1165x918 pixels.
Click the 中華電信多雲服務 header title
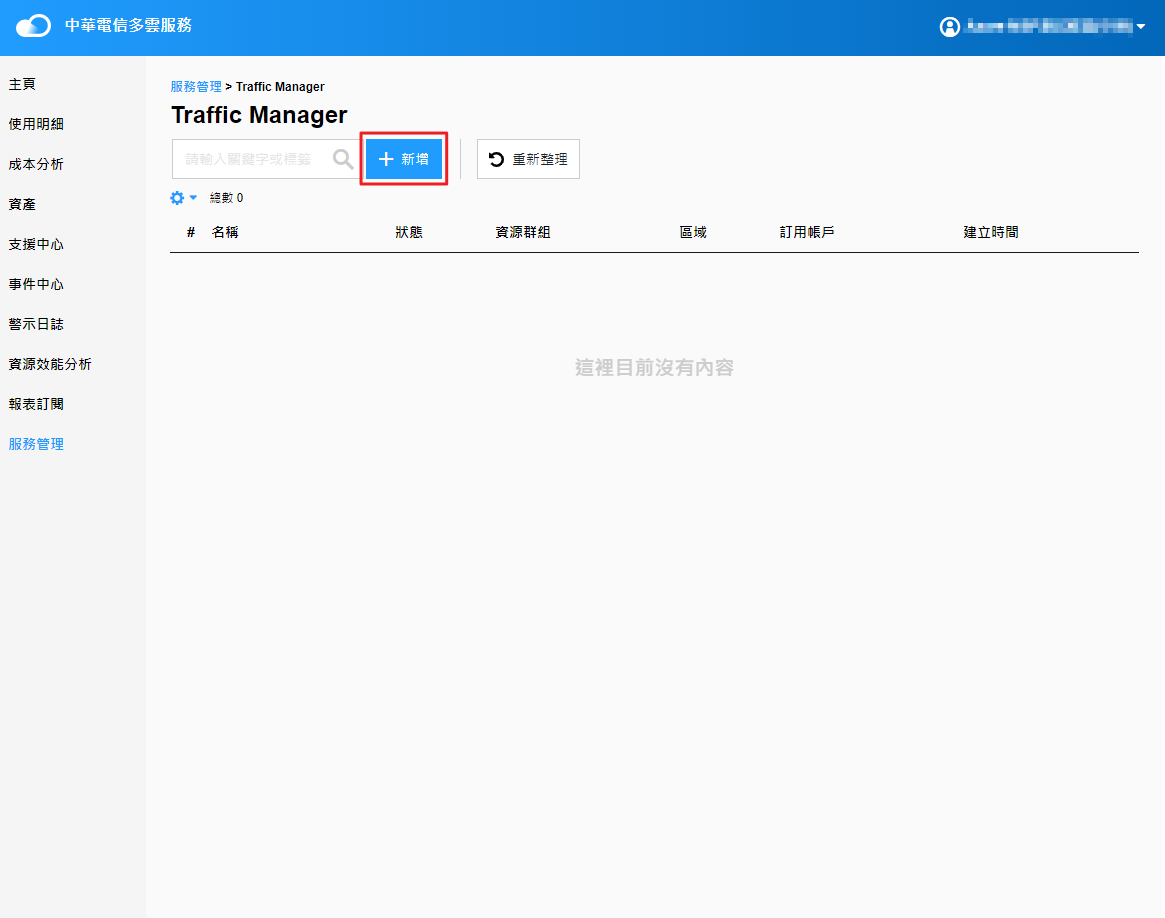(129, 25)
